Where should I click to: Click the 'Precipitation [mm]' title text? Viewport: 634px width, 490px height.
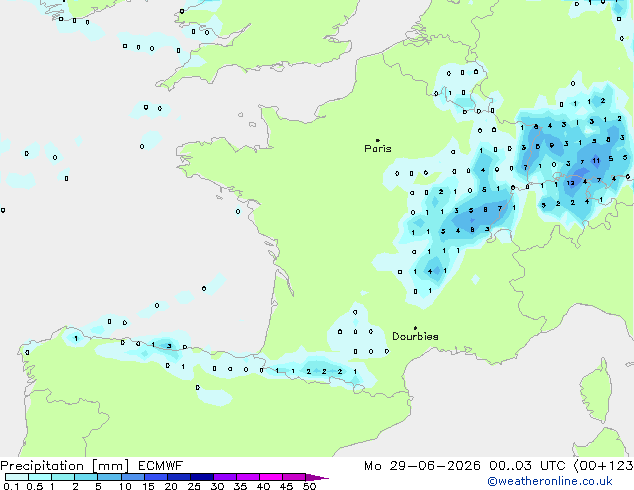pos(65,466)
